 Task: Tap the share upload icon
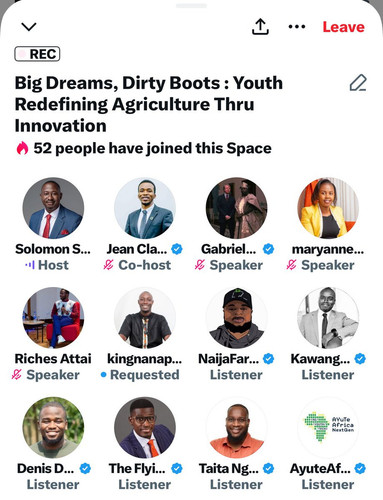click(260, 27)
